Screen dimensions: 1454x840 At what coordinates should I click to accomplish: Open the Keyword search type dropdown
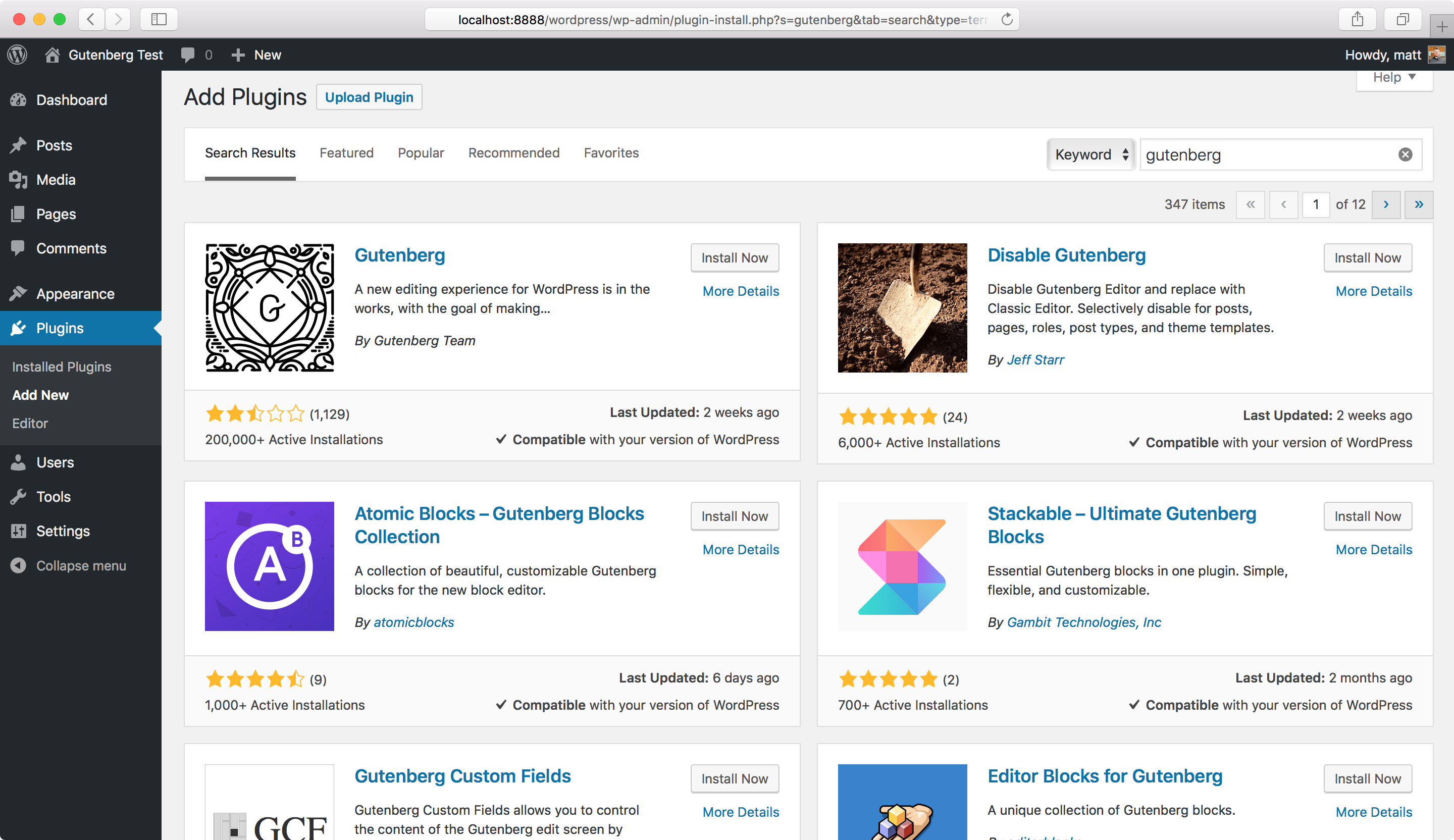[1091, 154]
